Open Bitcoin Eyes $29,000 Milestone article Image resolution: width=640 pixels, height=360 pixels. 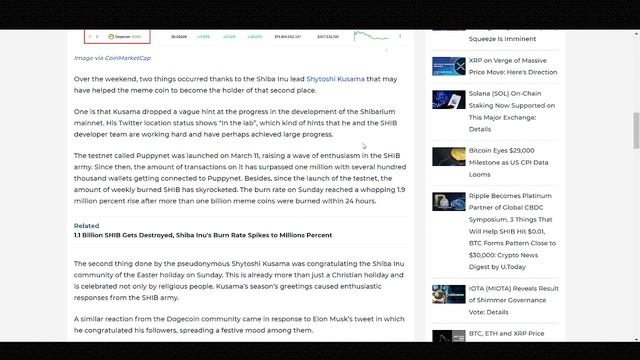click(508, 162)
